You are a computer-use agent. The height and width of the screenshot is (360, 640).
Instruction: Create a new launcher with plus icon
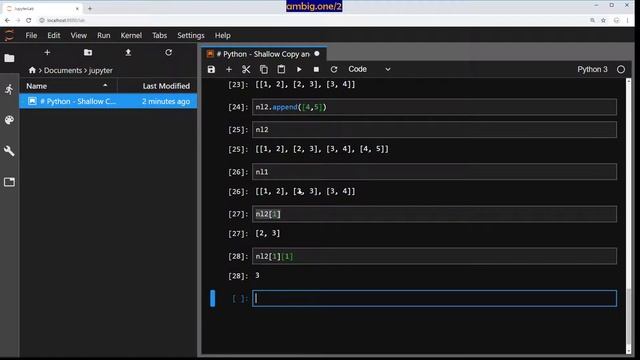(x=47, y=52)
